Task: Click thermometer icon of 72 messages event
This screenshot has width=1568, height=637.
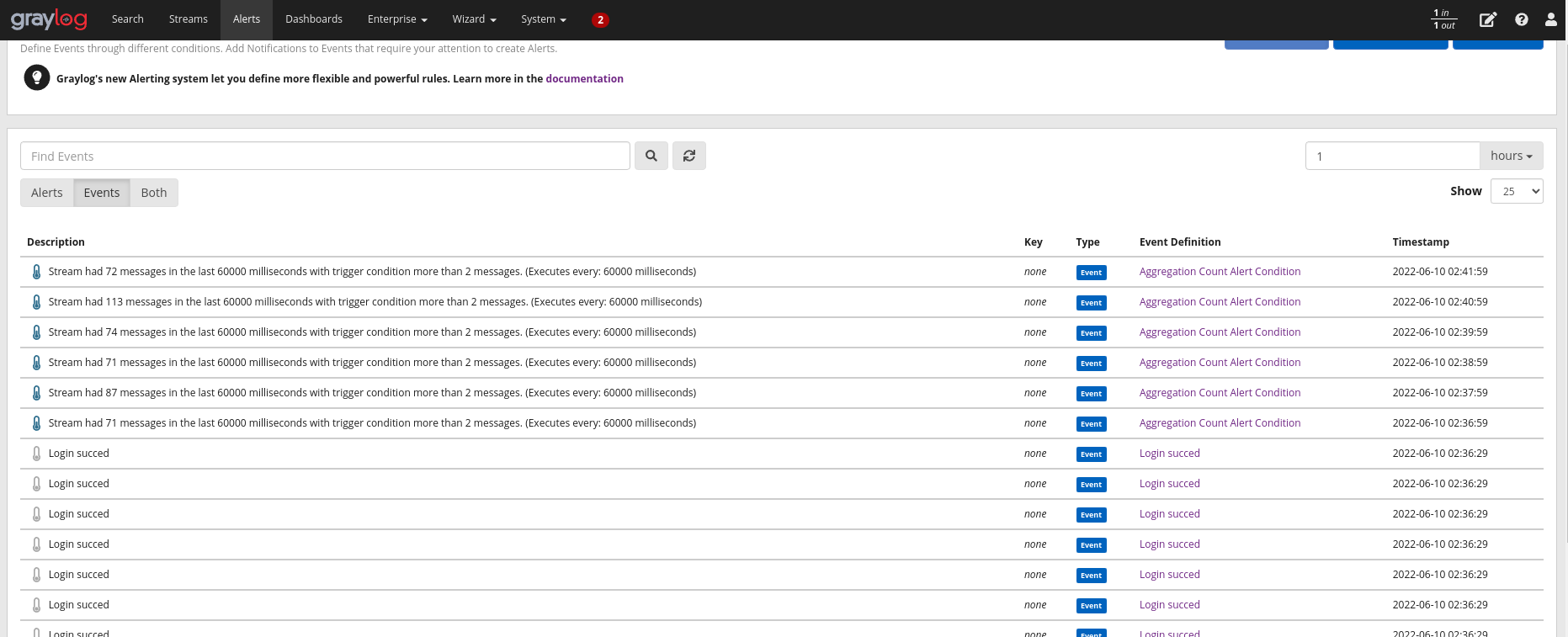Action: point(36,272)
